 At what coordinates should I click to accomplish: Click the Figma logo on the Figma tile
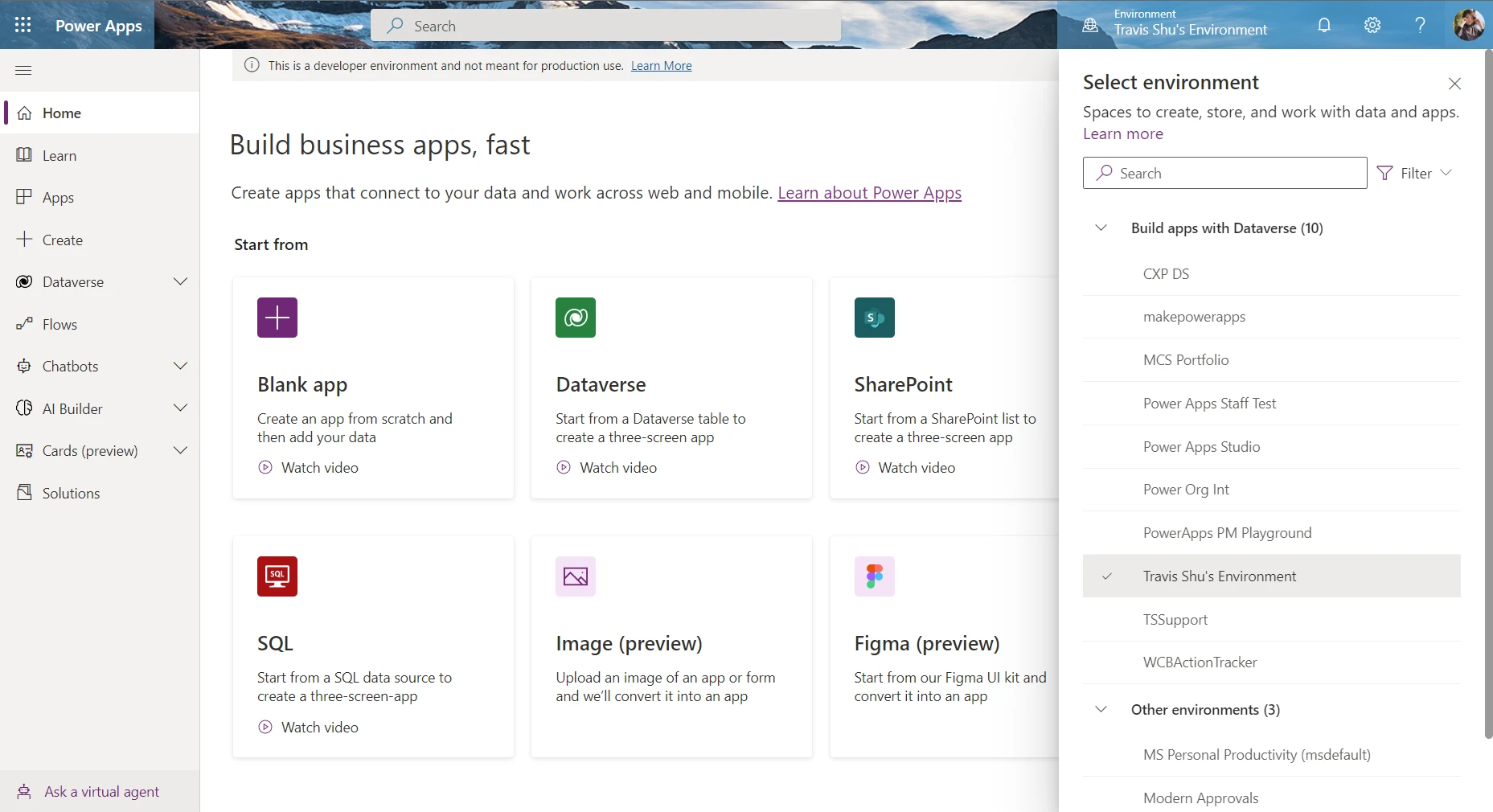coord(875,576)
